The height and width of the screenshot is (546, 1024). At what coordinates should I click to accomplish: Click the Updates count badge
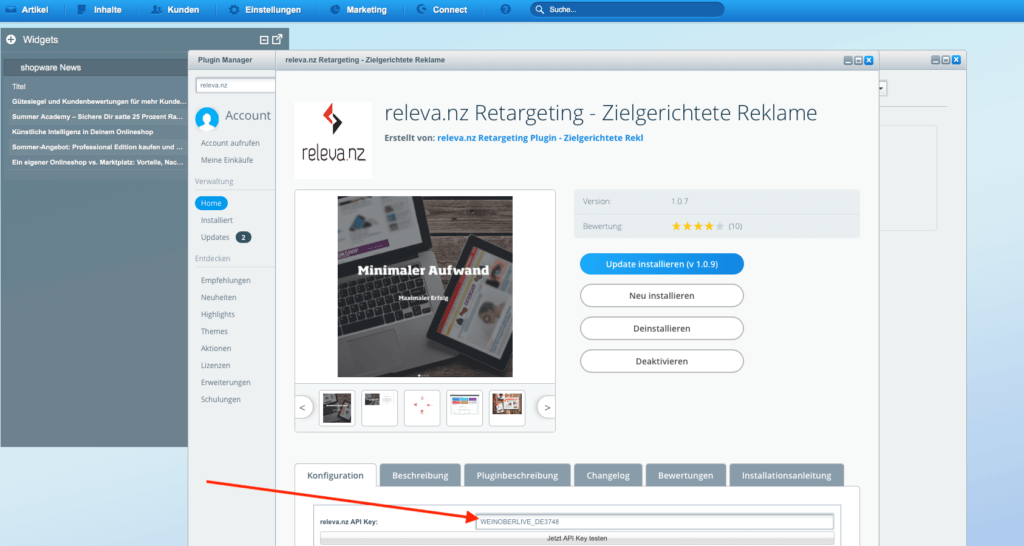[x=243, y=237]
